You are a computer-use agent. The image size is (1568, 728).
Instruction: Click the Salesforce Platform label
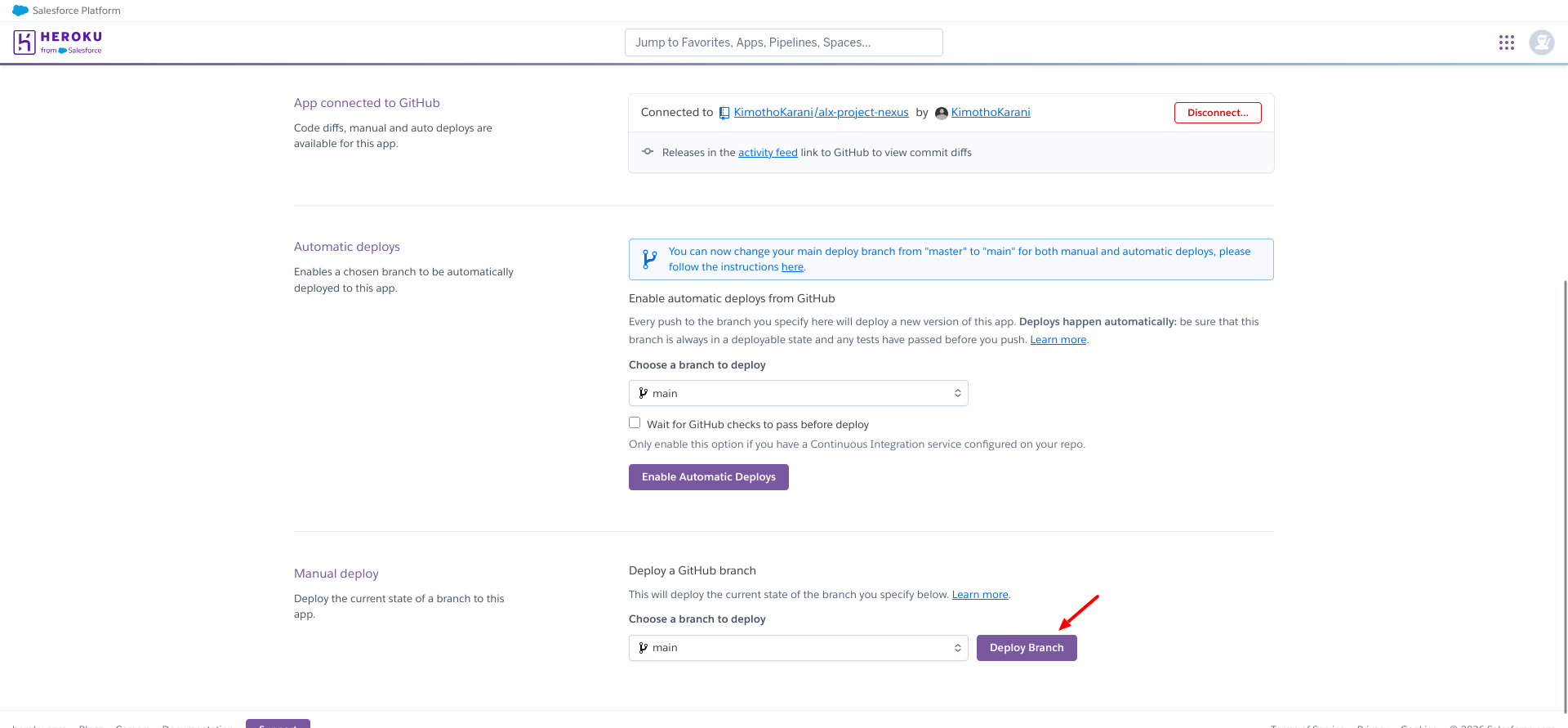coord(77,11)
